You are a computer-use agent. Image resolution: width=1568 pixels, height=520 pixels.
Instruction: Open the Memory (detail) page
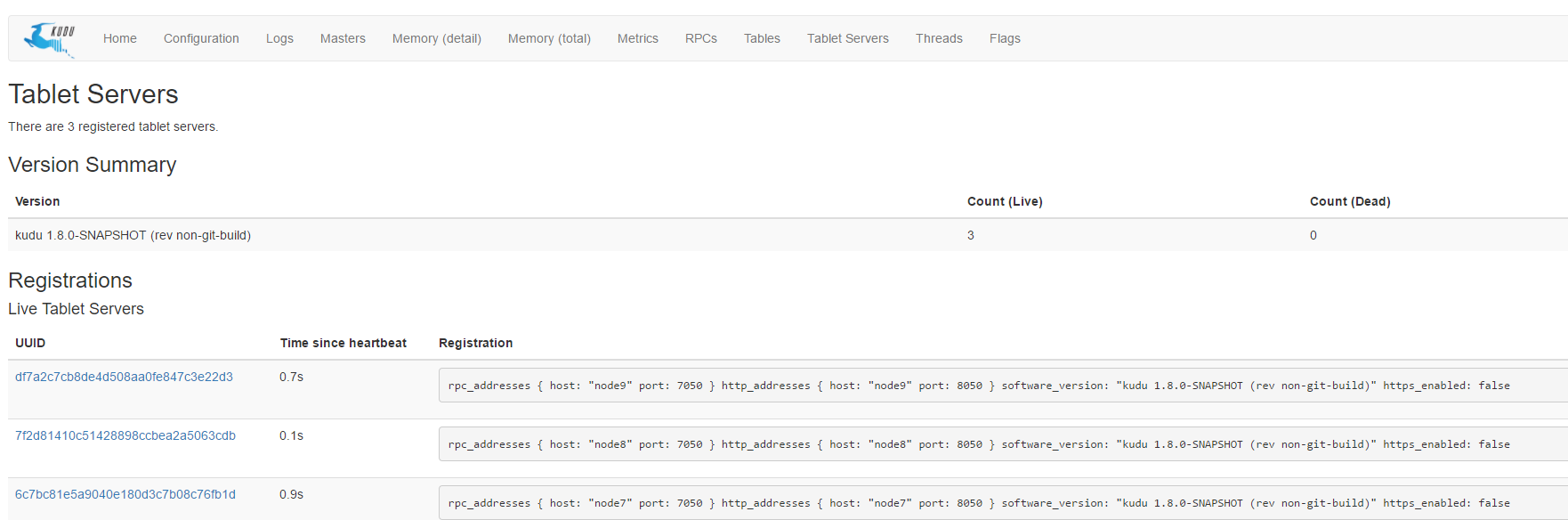437,38
